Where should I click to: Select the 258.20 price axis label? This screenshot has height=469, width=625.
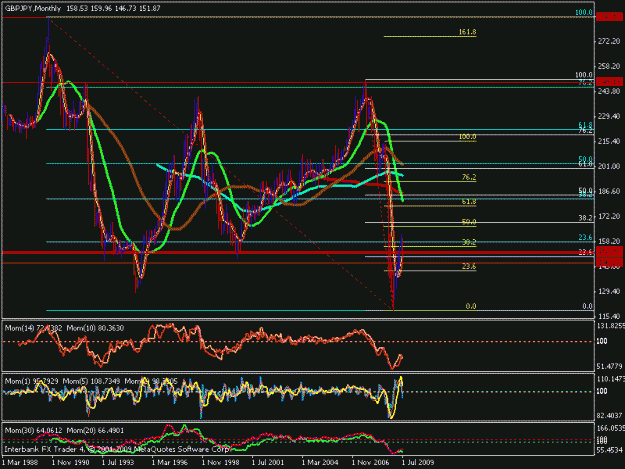click(609, 66)
